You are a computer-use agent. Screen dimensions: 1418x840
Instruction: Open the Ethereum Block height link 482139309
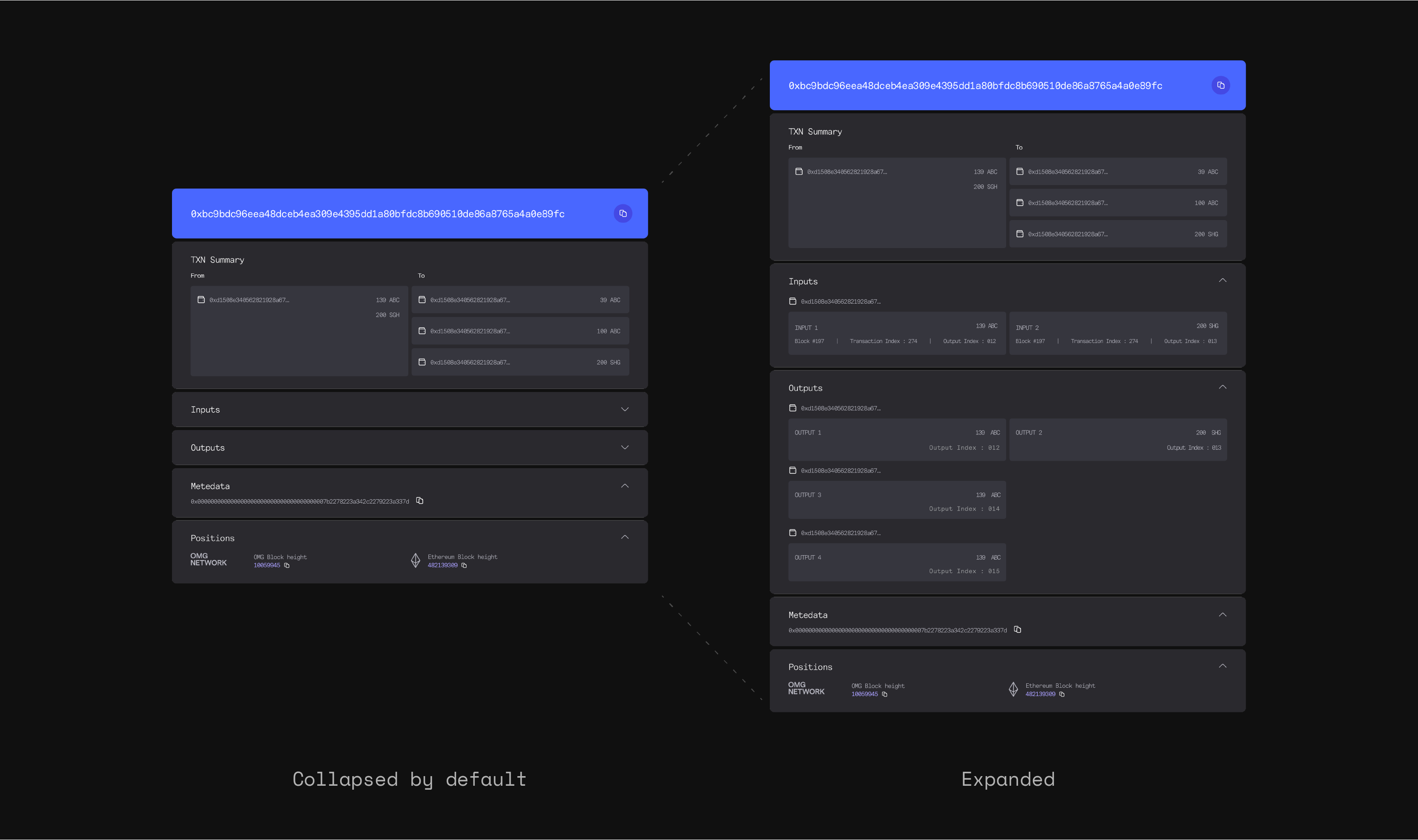click(x=442, y=565)
